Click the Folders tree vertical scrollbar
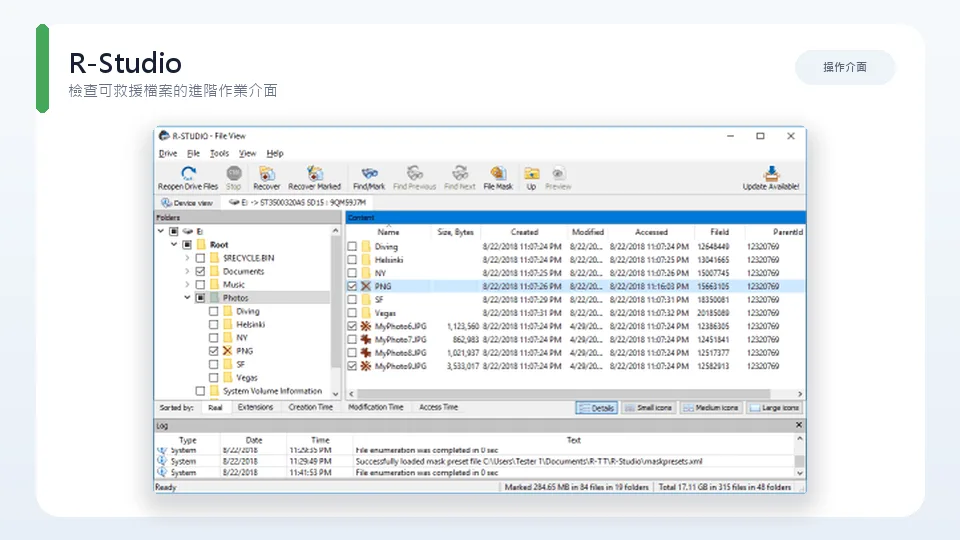Image resolution: width=960 pixels, height=540 pixels. pos(336,301)
